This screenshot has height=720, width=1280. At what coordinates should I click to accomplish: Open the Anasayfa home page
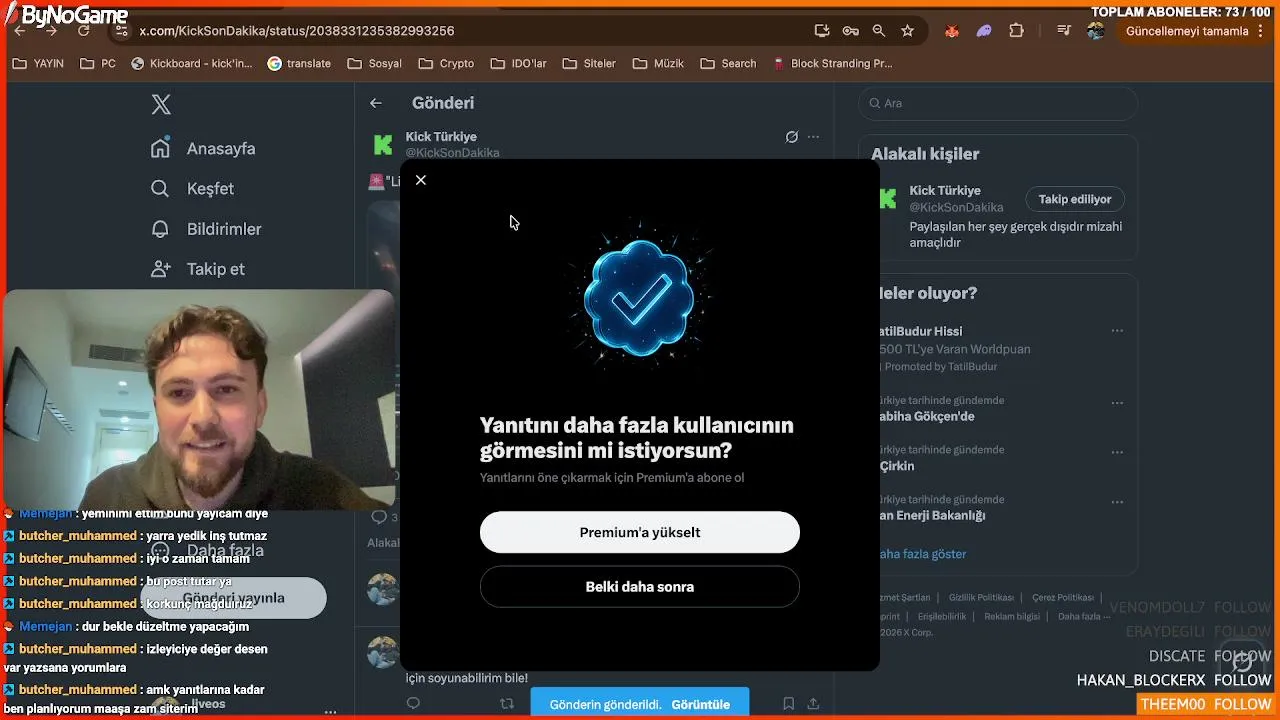tap(203, 148)
